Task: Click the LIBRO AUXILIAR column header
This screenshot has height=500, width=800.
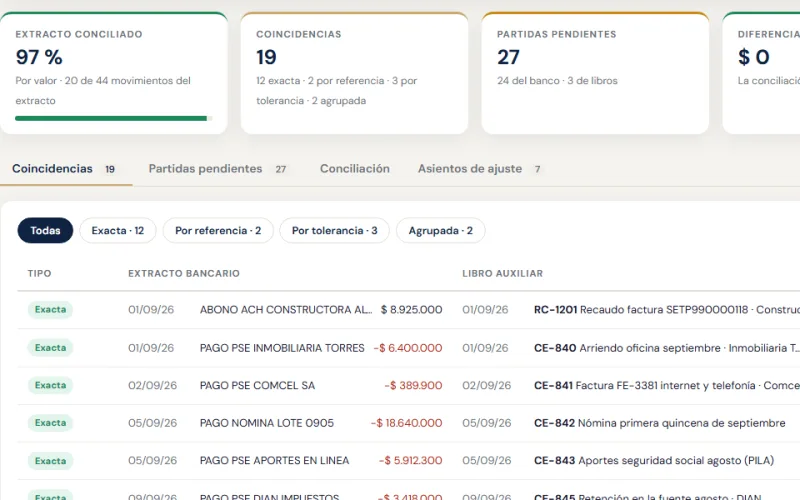Action: tap(503, 273)
